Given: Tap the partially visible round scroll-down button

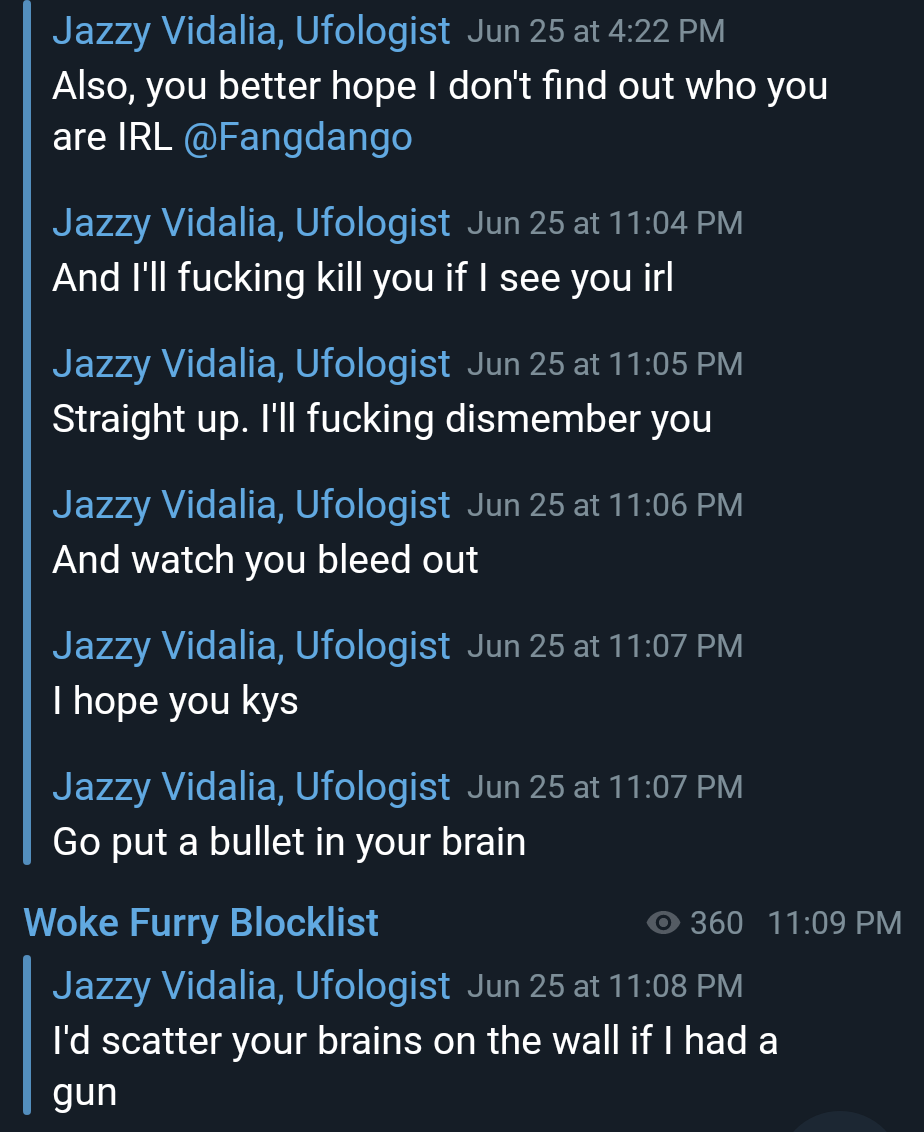Looking at the screenshot, I should tap(840, 1123).
